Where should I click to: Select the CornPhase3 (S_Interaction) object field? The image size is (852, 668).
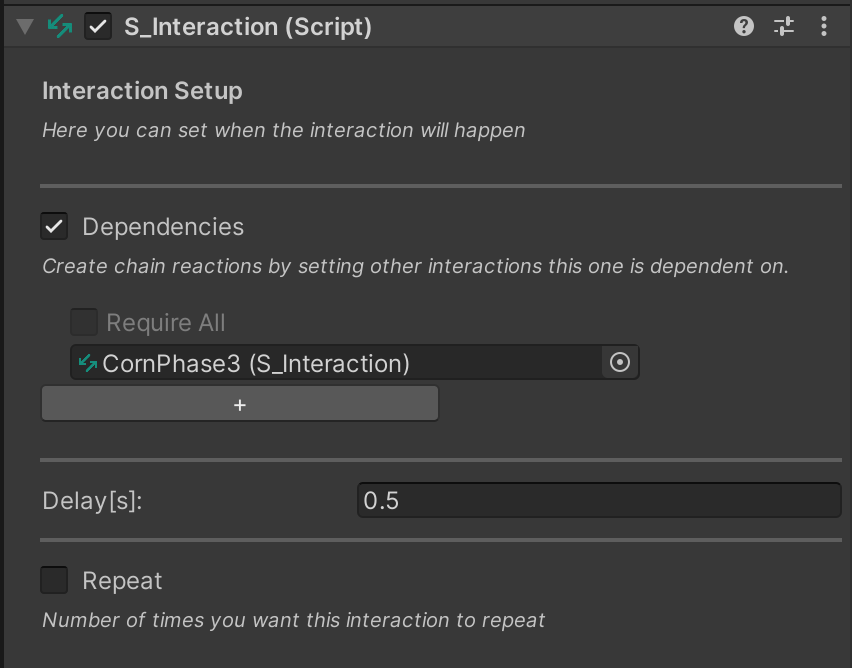(340, 363)
